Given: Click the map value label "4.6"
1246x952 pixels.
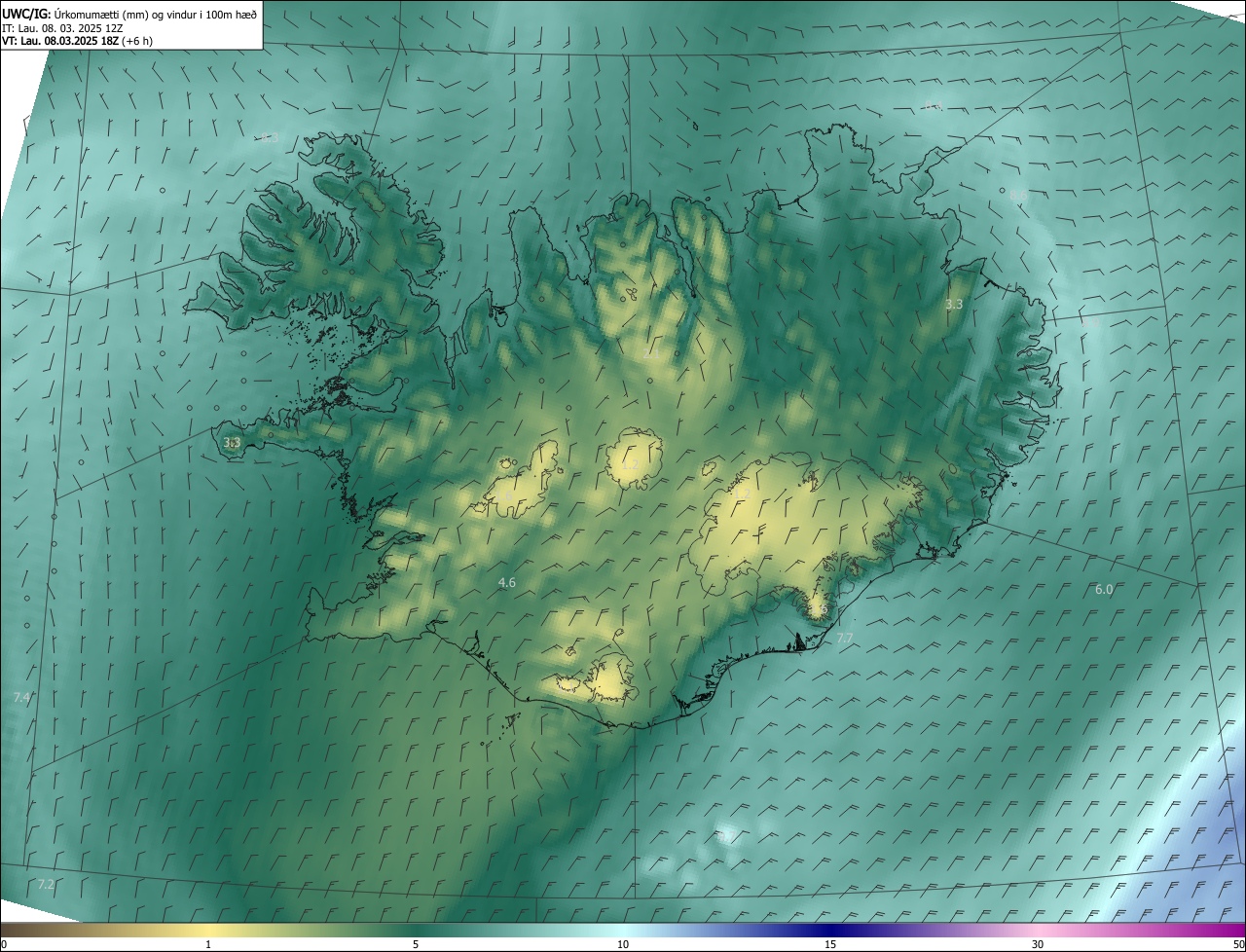Looking at the screenshot, I should 506,583.
